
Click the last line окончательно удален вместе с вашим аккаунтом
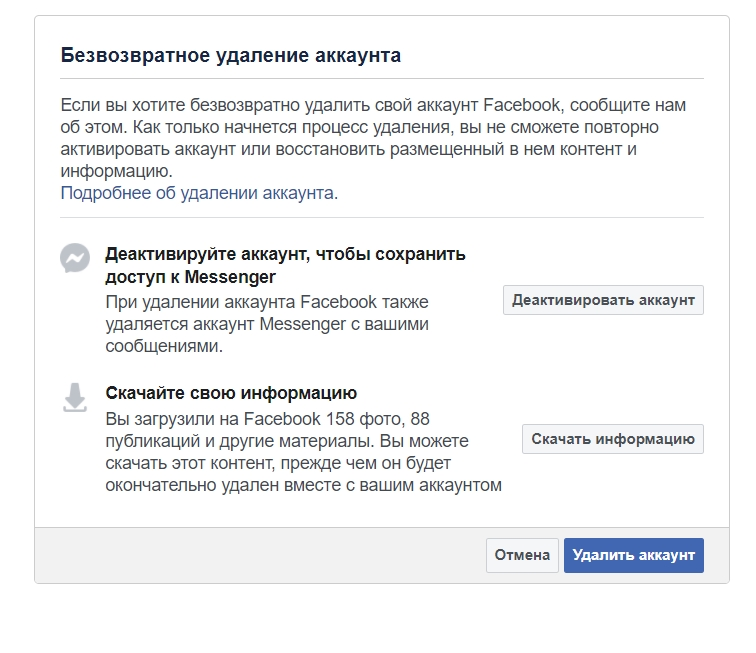pyautogui.click(x=303, y=485)
